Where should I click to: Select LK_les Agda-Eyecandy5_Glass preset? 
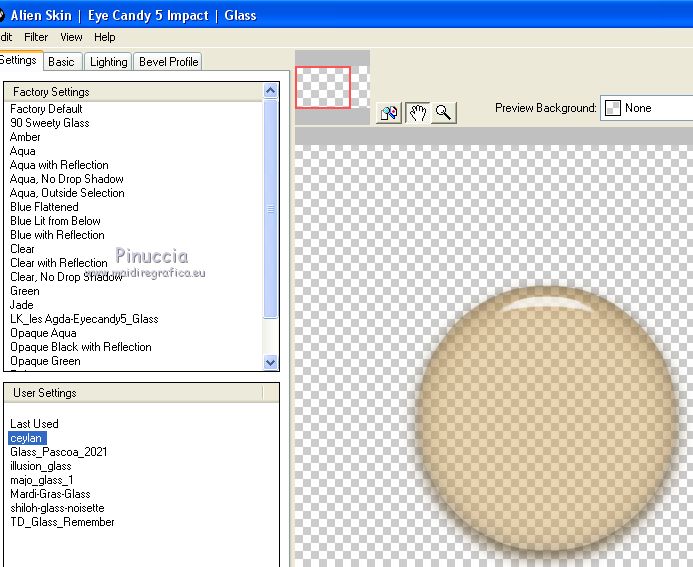84,319
